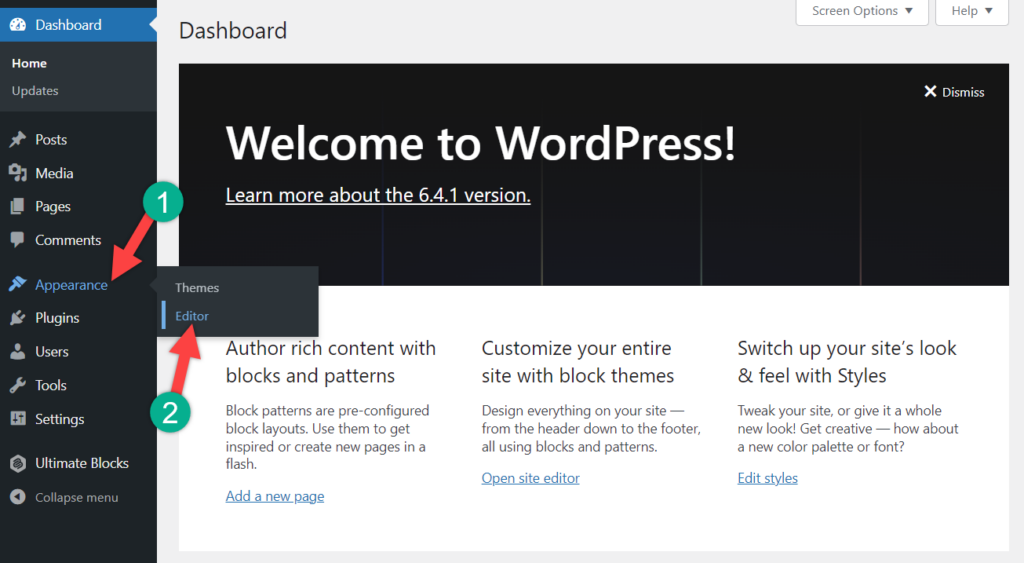Click the Ultimate Blocks hexagon icon
This screenshot has height=563, width=1024.
18,463
